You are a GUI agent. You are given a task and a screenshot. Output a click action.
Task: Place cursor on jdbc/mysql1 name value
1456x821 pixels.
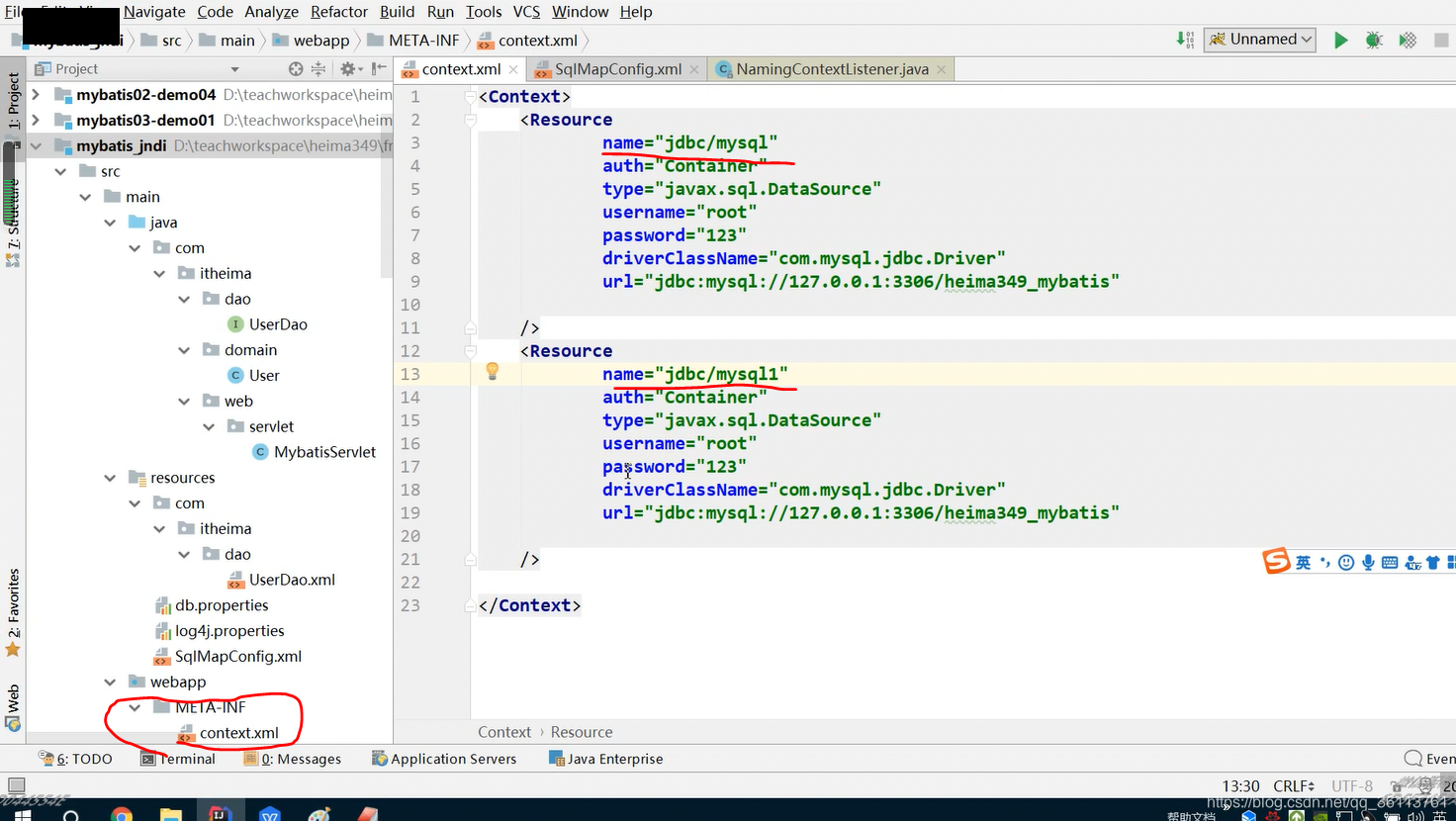pos(721,374)
